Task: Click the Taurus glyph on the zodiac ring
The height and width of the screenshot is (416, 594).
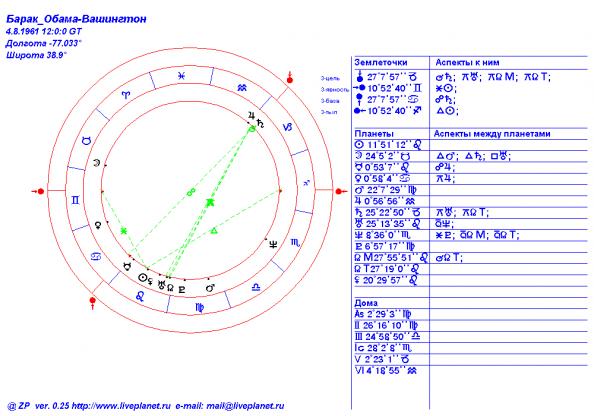Action: tap(87, 141)
